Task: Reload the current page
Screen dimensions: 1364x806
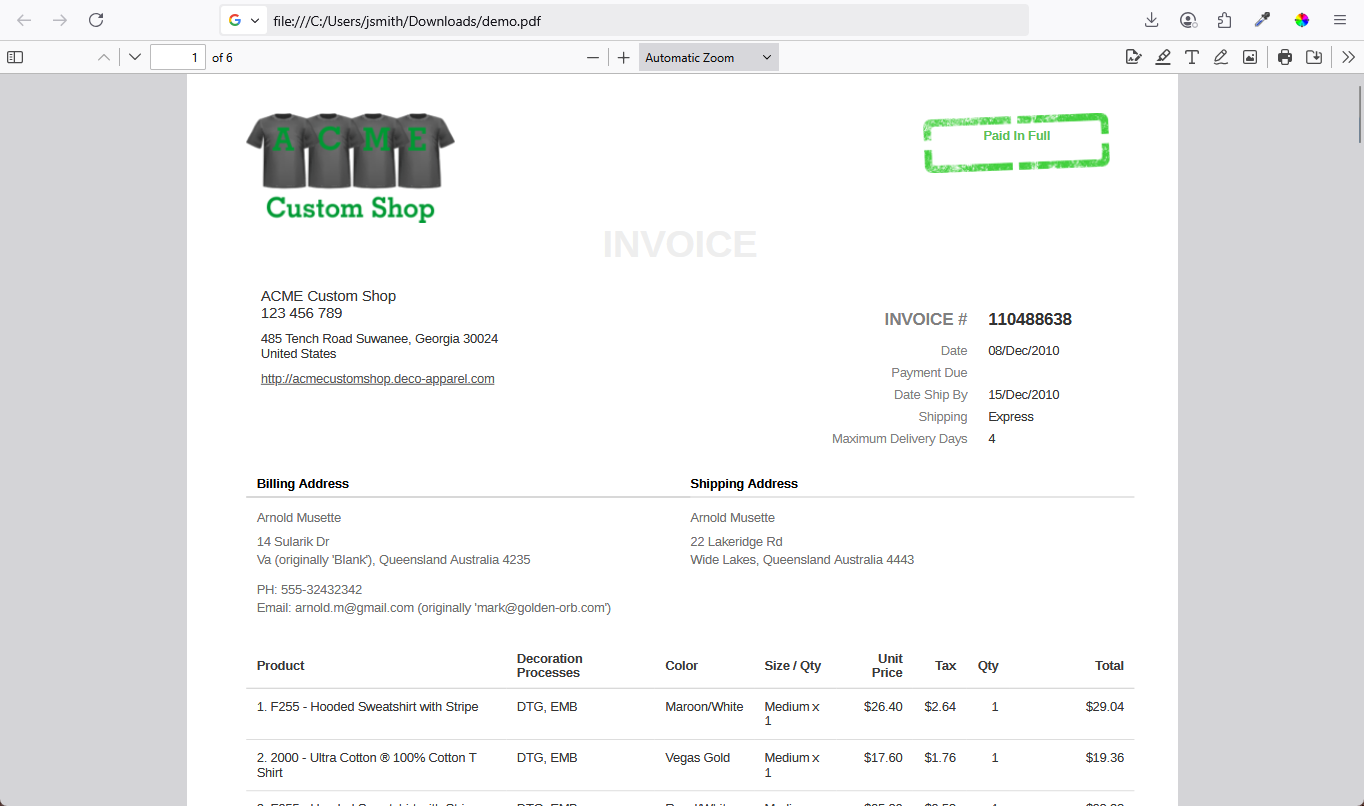Action: (x=96, y=20)
